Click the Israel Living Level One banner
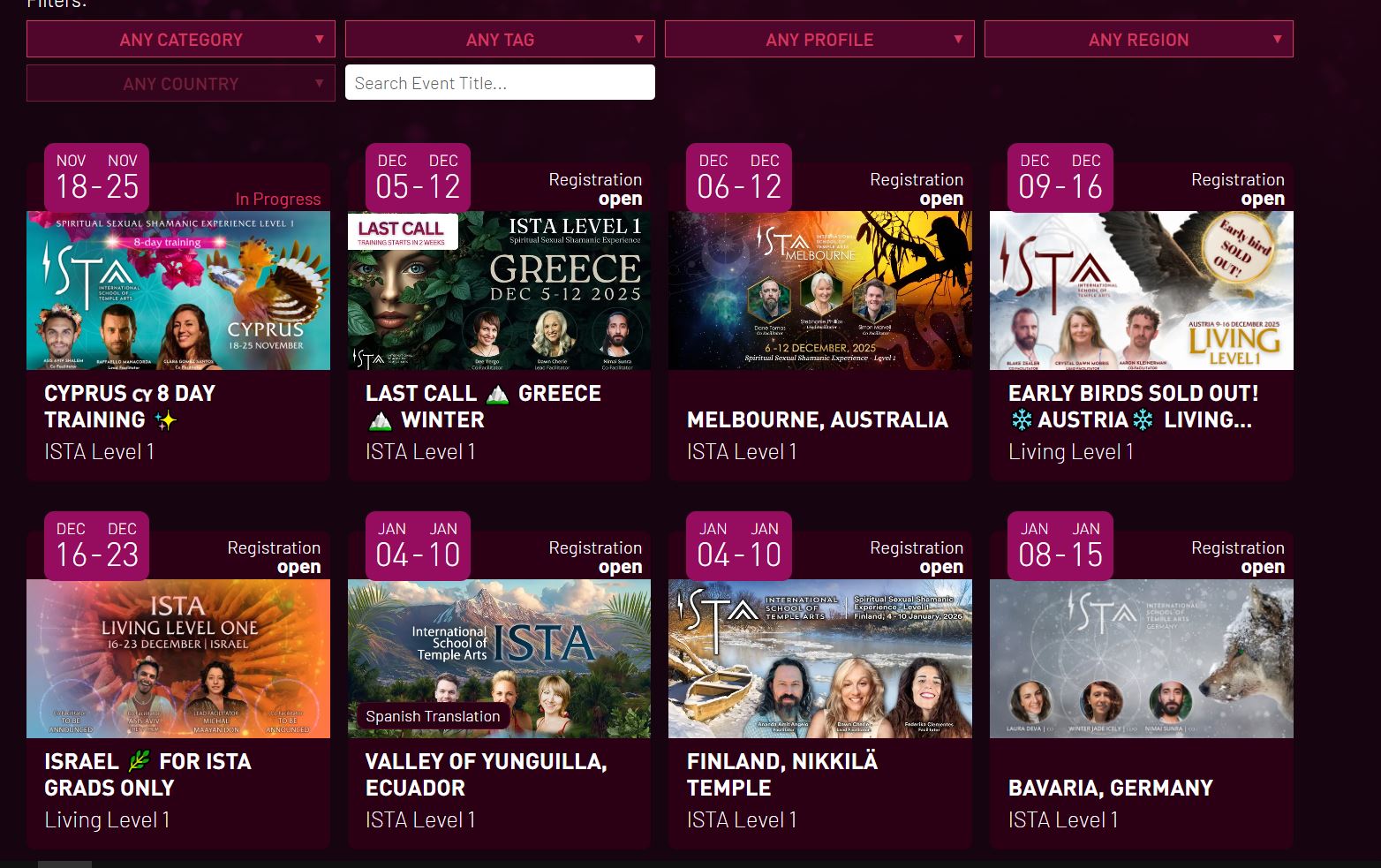1381x868 pixels. pos(178,659)
